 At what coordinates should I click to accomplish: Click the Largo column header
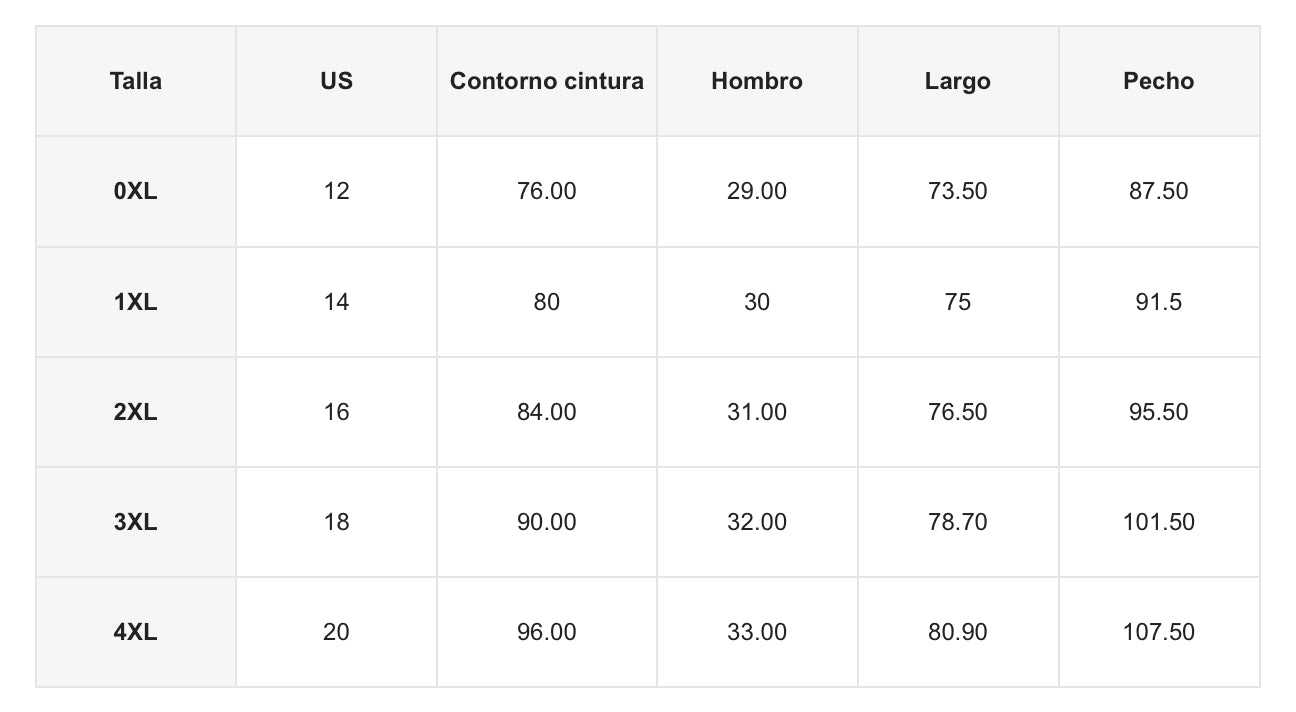(x=957, y=81)
